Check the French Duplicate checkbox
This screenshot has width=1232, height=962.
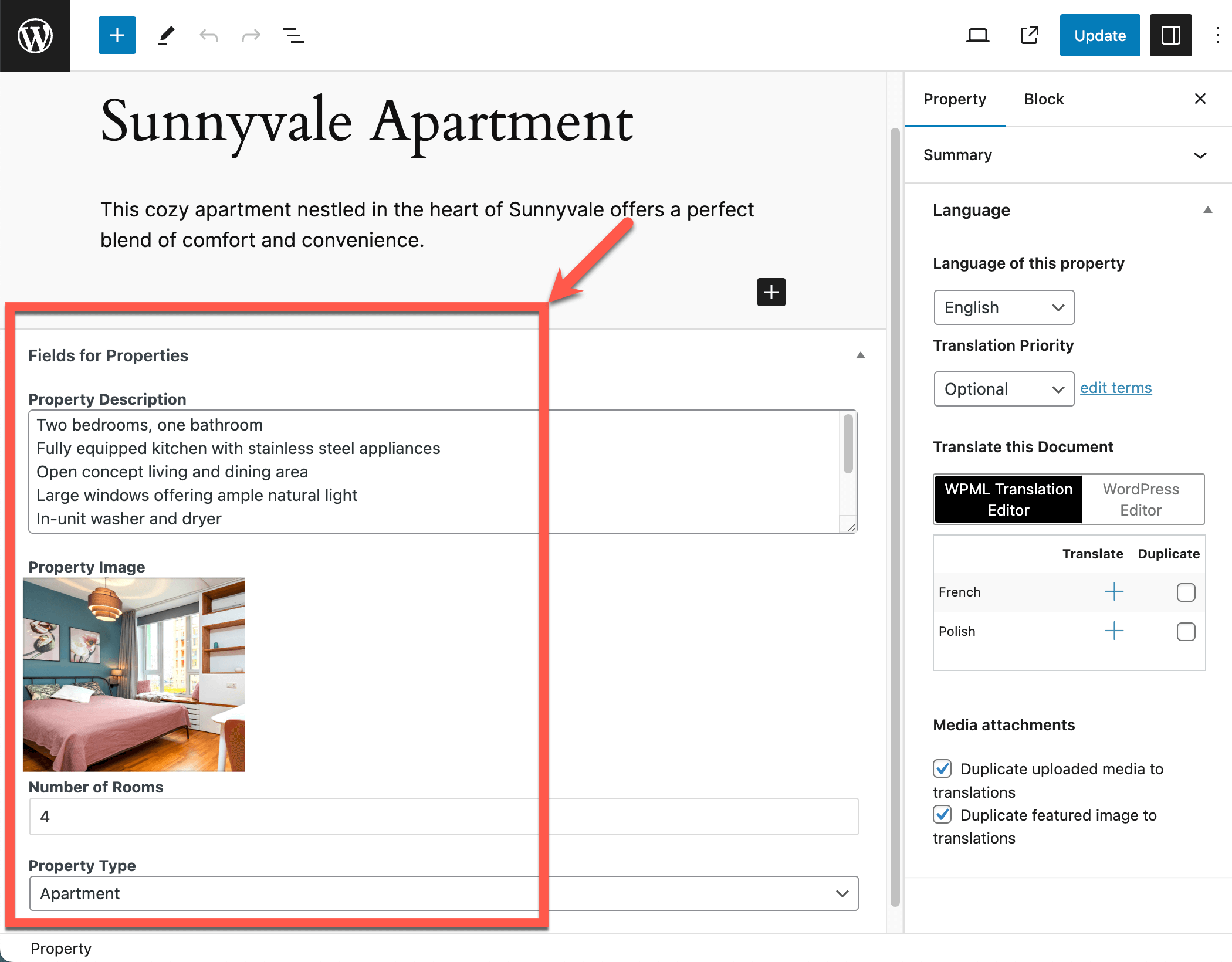coord(1186,592)
